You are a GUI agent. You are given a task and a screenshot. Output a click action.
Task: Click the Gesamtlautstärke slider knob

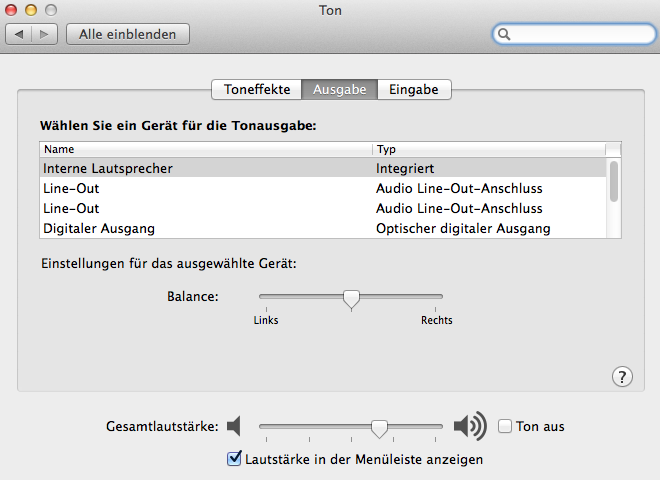379,427
